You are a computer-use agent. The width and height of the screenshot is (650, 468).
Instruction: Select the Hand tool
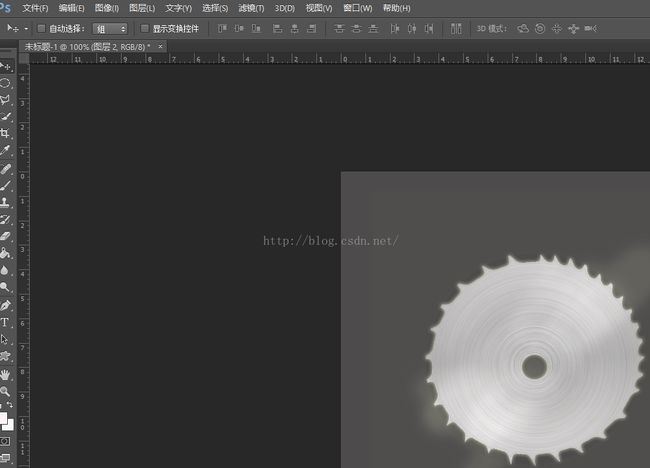click(6, 374)
